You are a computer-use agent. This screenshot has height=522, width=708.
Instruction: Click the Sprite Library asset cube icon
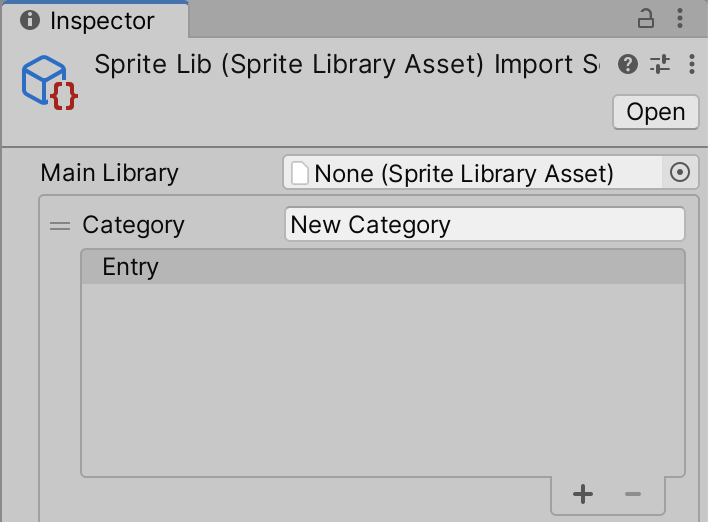coord(48,82)
